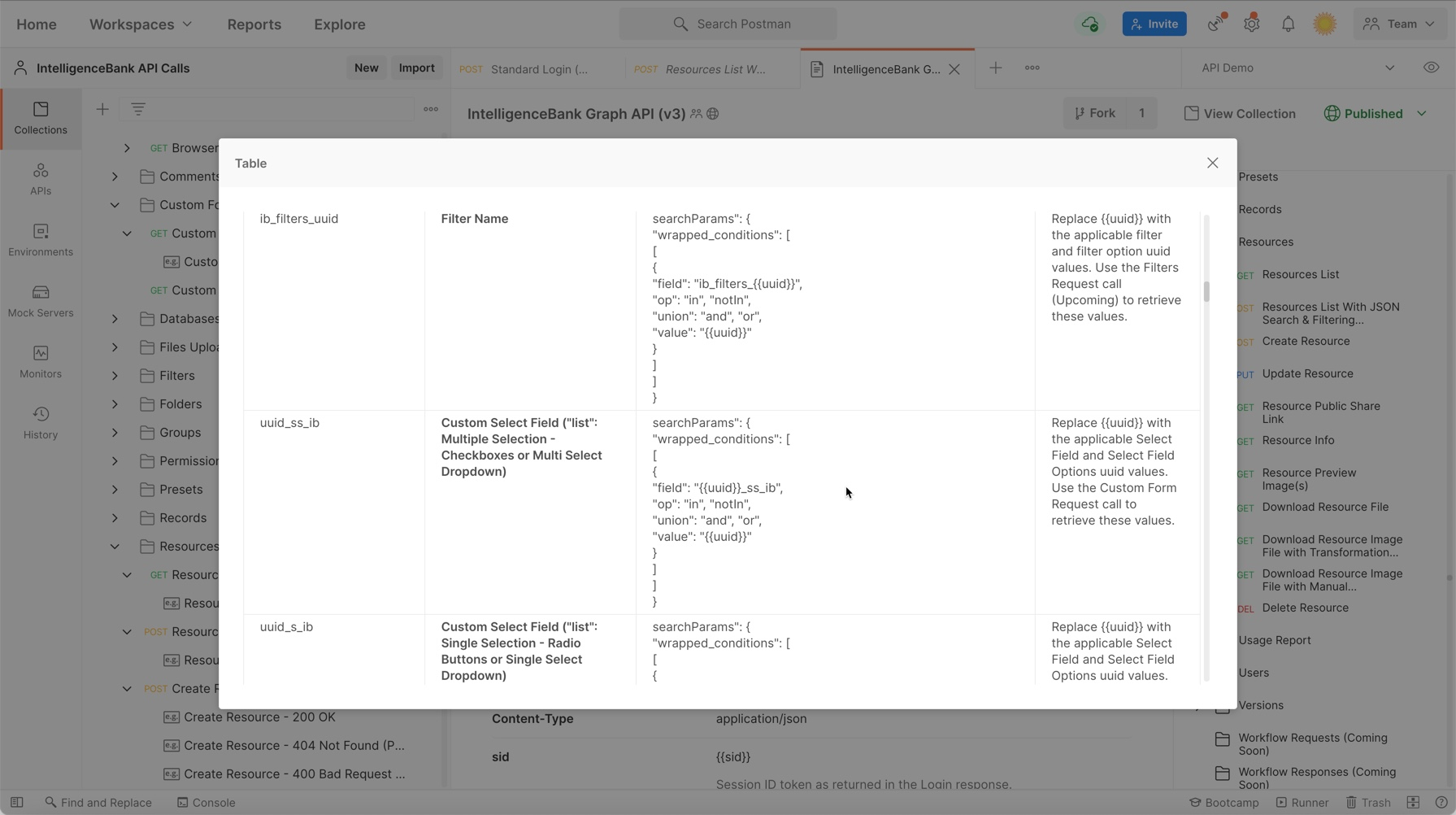
Task: Open the Reports menu
Action: click(x=254, y=24)
